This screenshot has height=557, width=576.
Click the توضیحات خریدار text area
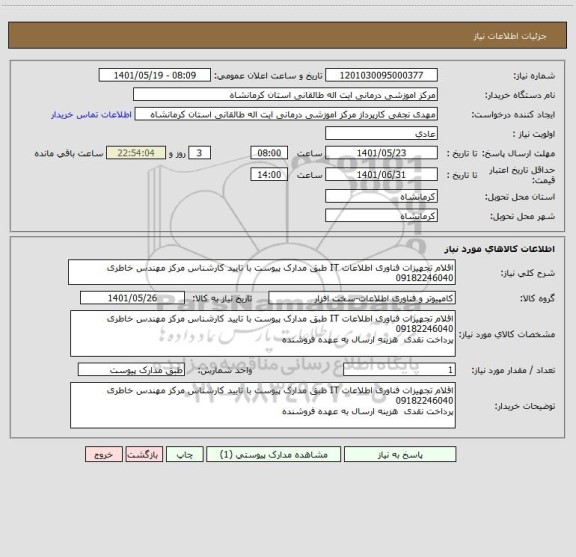263,405
